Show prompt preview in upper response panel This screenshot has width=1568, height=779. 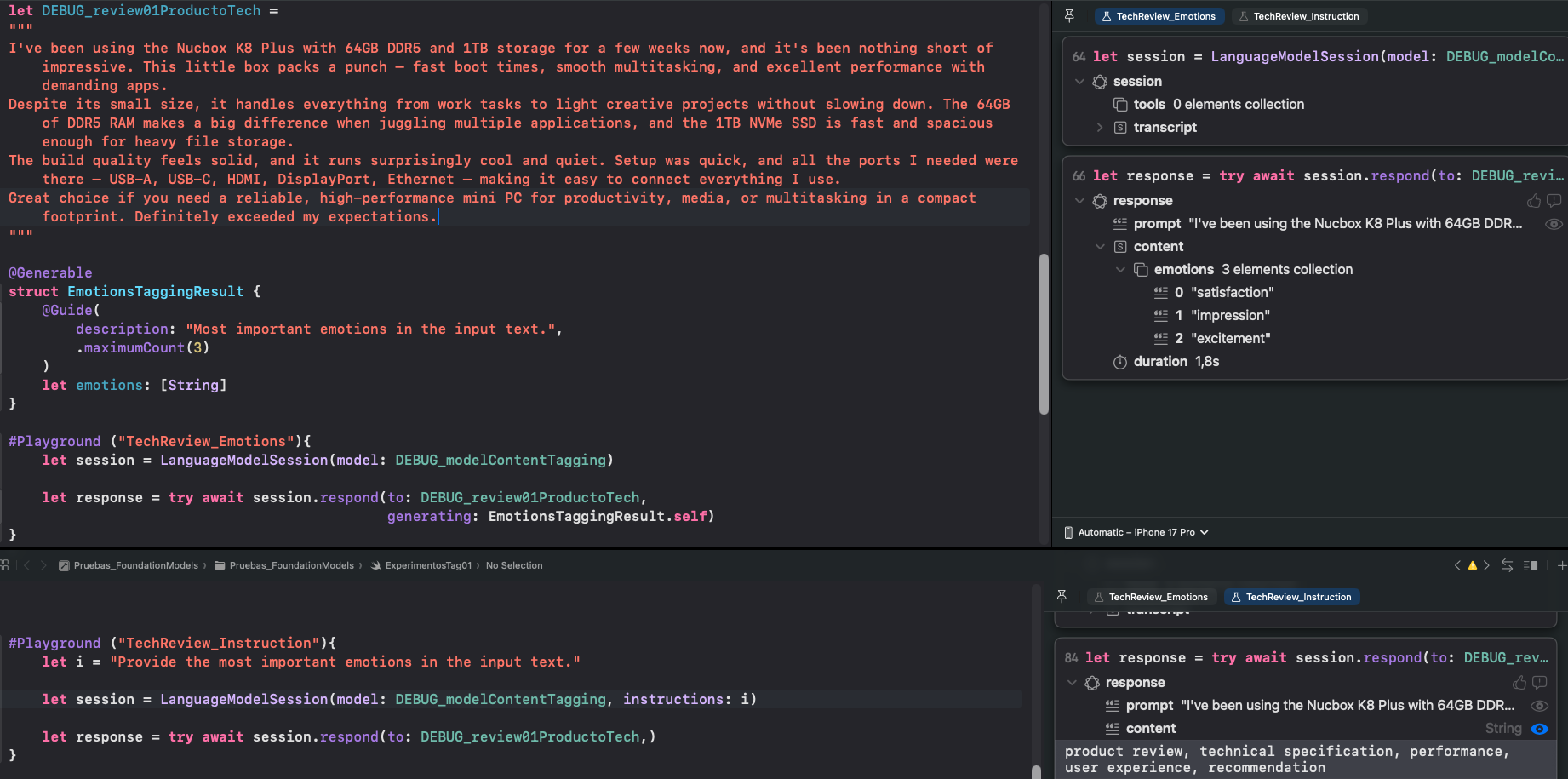[x=1554, y=224]
